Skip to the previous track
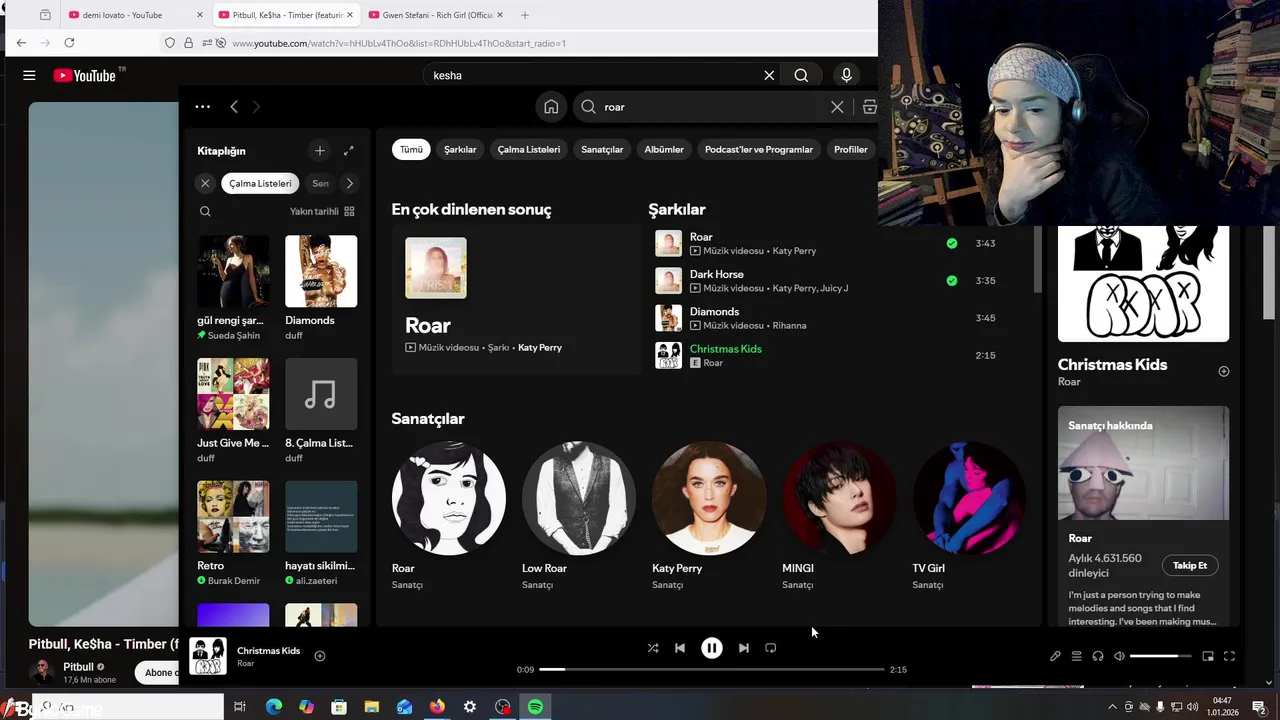Viewport: 1280px width, 720px height. click(x=680, y=648)
